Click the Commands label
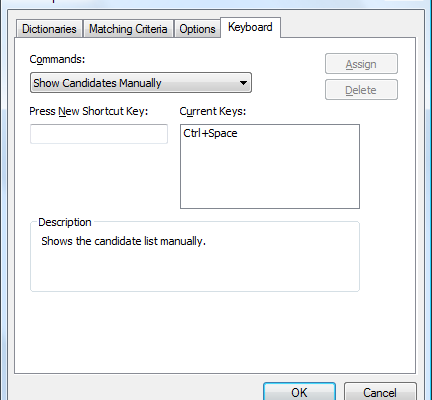Screen dimensions: 432x400 point(57,59)
